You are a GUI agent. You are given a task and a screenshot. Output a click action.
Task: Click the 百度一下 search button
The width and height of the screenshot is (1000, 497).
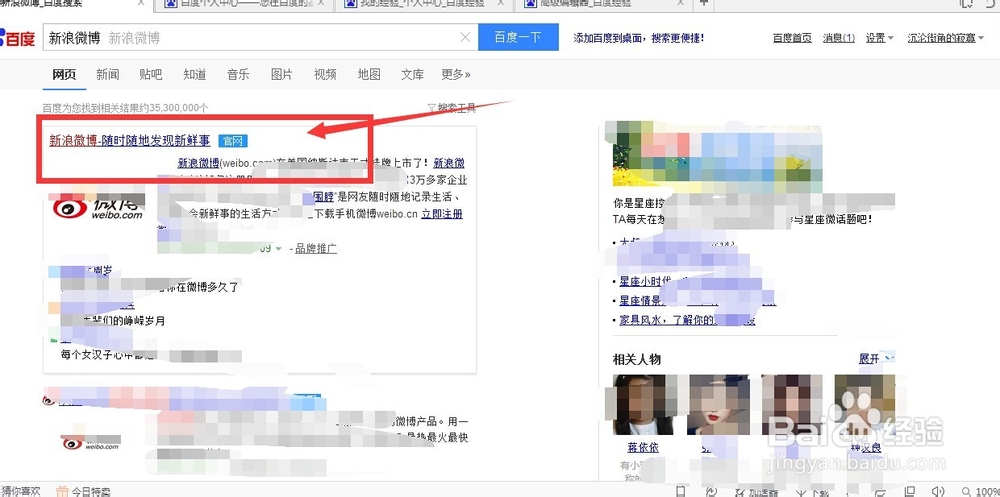pos(518,37)
